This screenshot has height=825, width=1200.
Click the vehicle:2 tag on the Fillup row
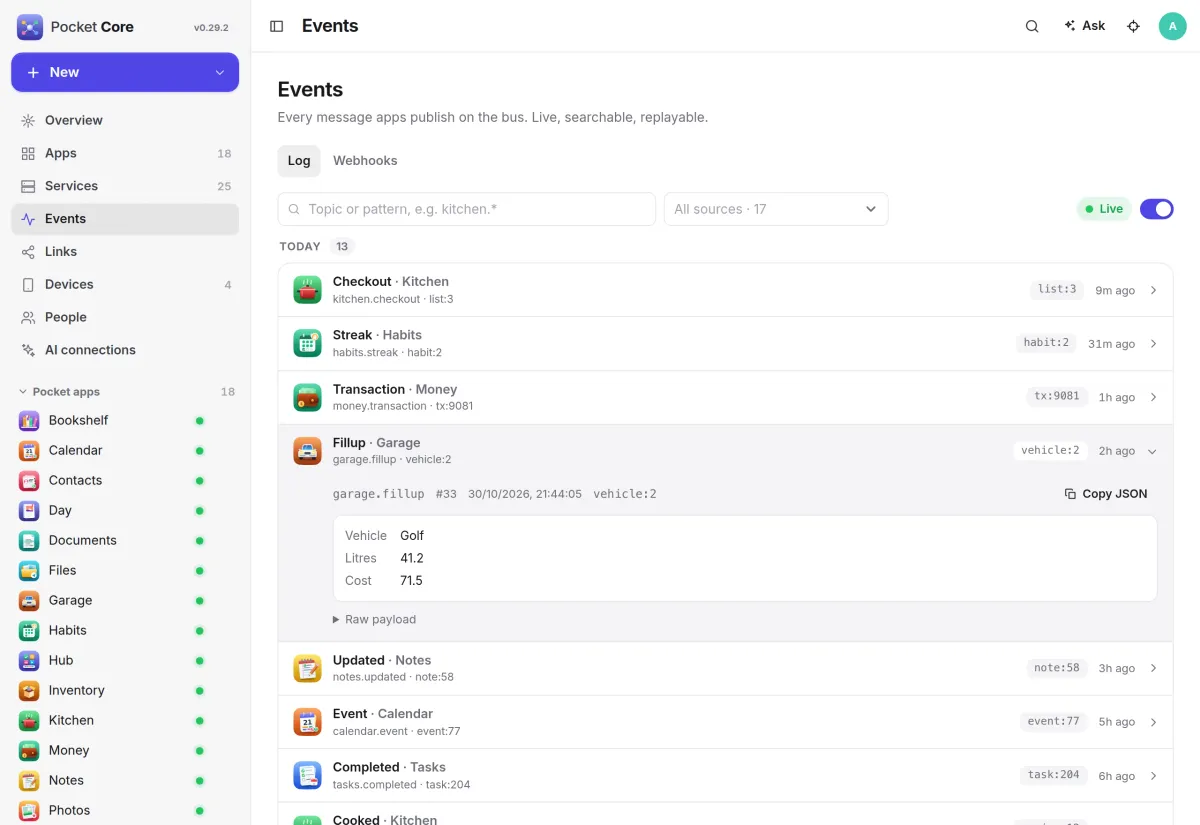click(1050, 451)
